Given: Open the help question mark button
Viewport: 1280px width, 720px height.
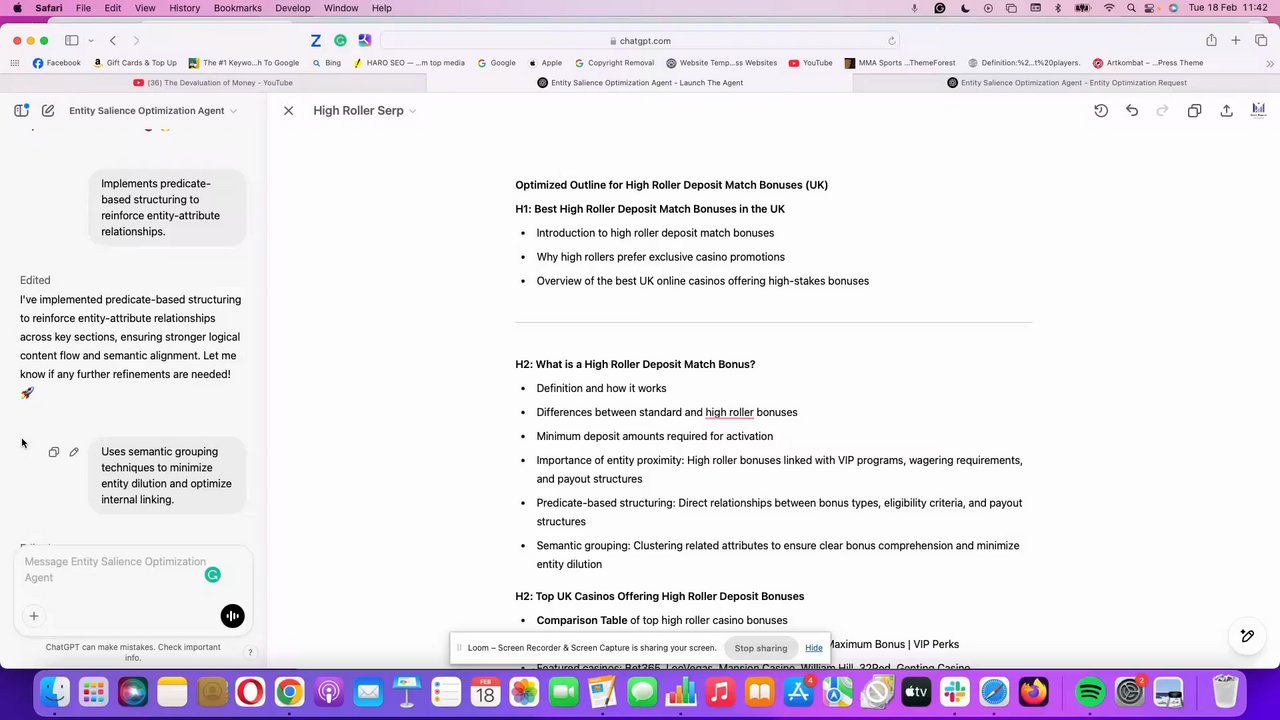Looking at the screenshot, I should tap(250, 652).
